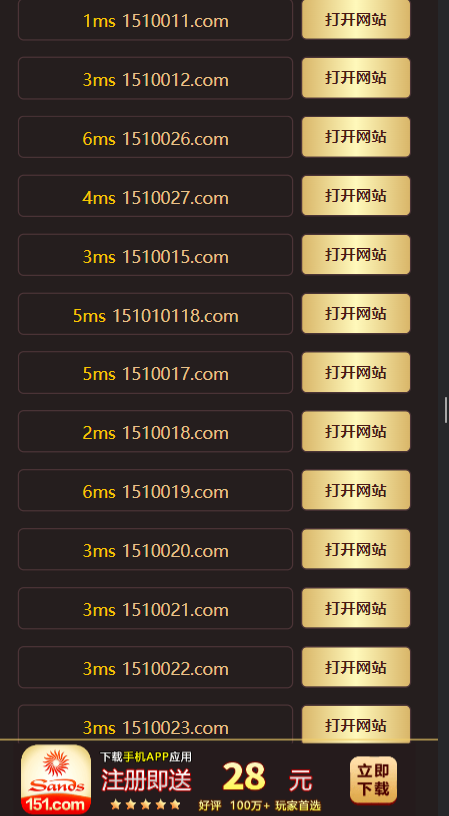Click the 5ms 151010118.com address box

click(155, 314)
